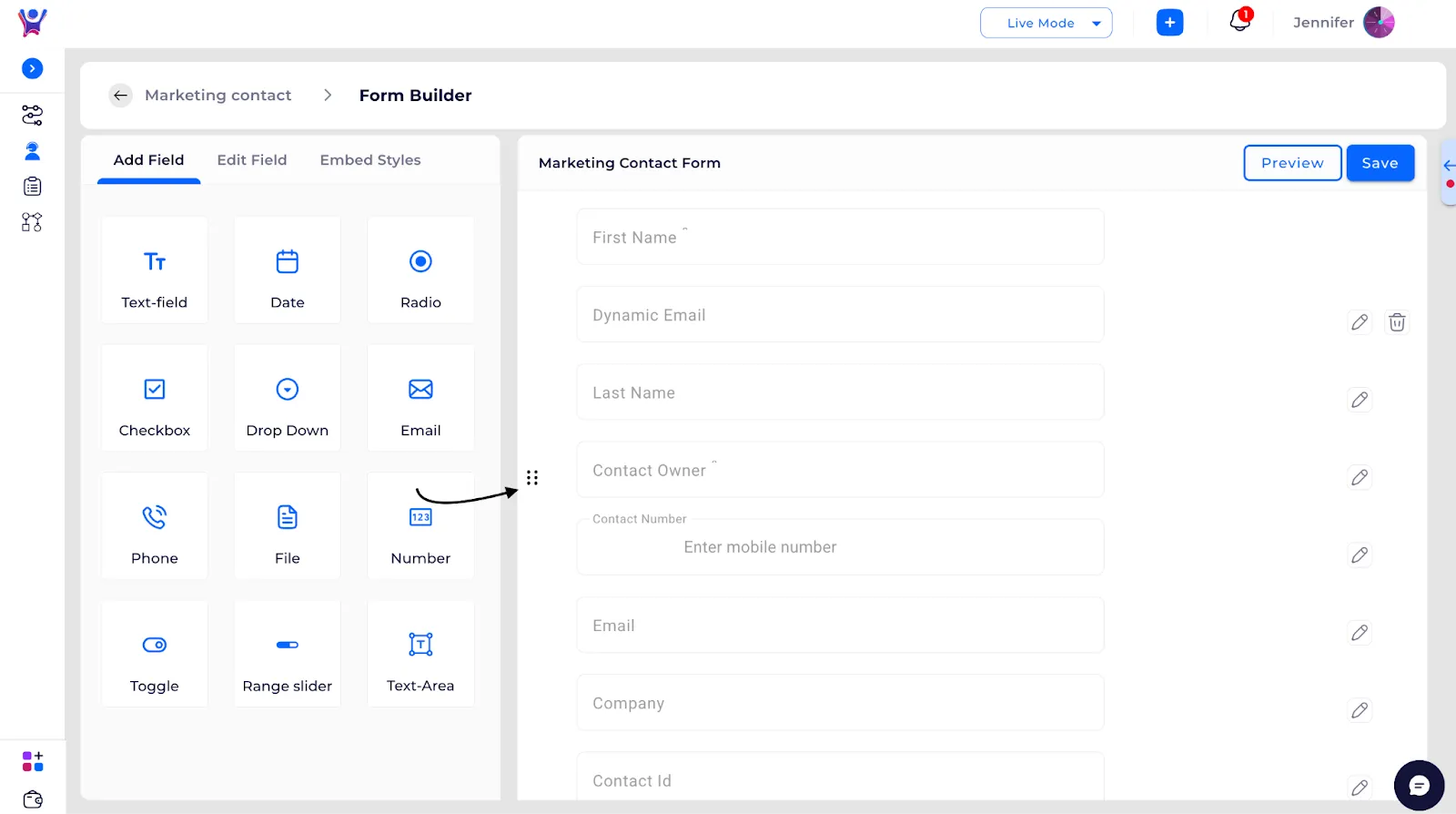1456x814 pixels.
Task: Click the Company input field
Action: coord(840,703)
